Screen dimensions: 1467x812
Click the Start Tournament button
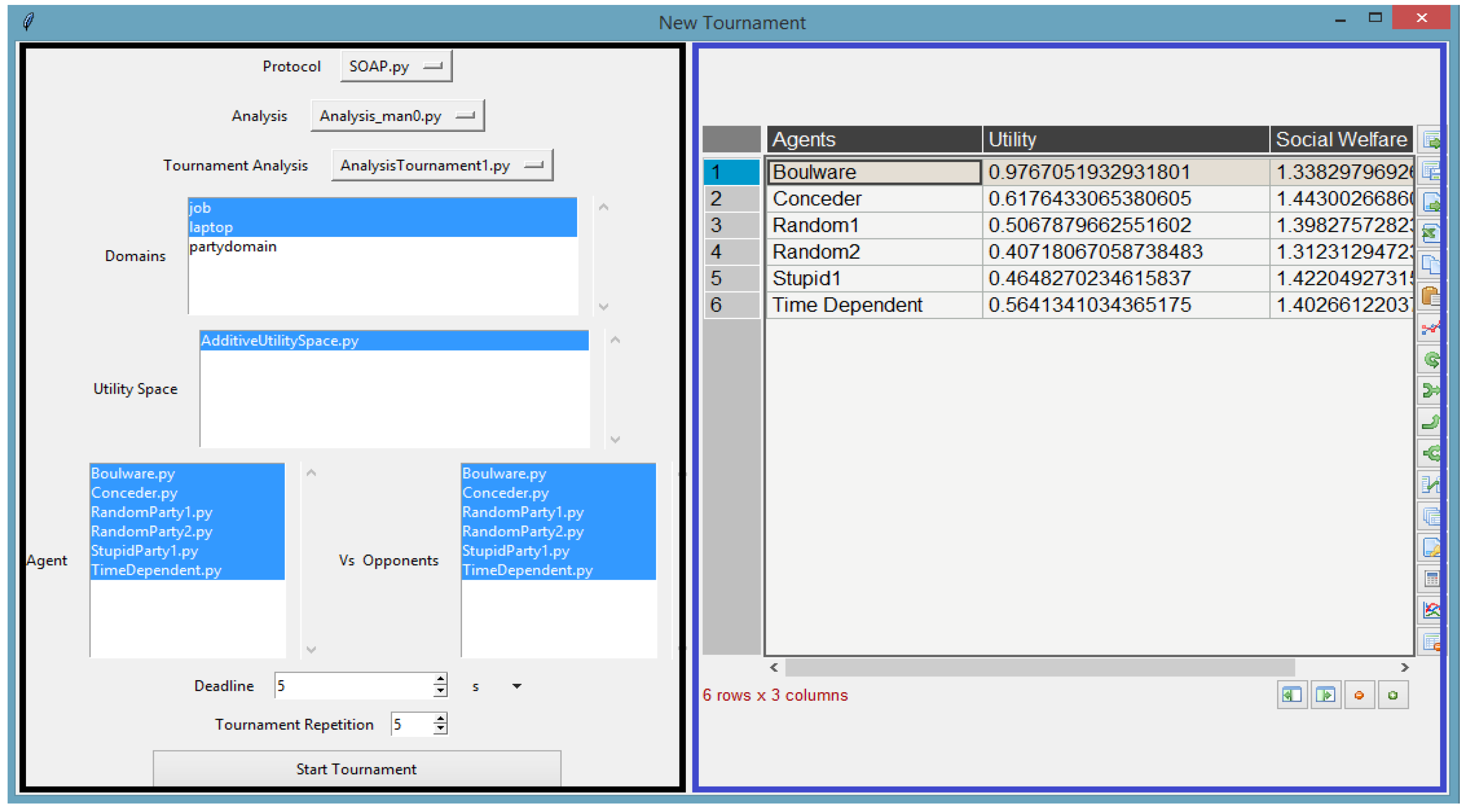356,769
